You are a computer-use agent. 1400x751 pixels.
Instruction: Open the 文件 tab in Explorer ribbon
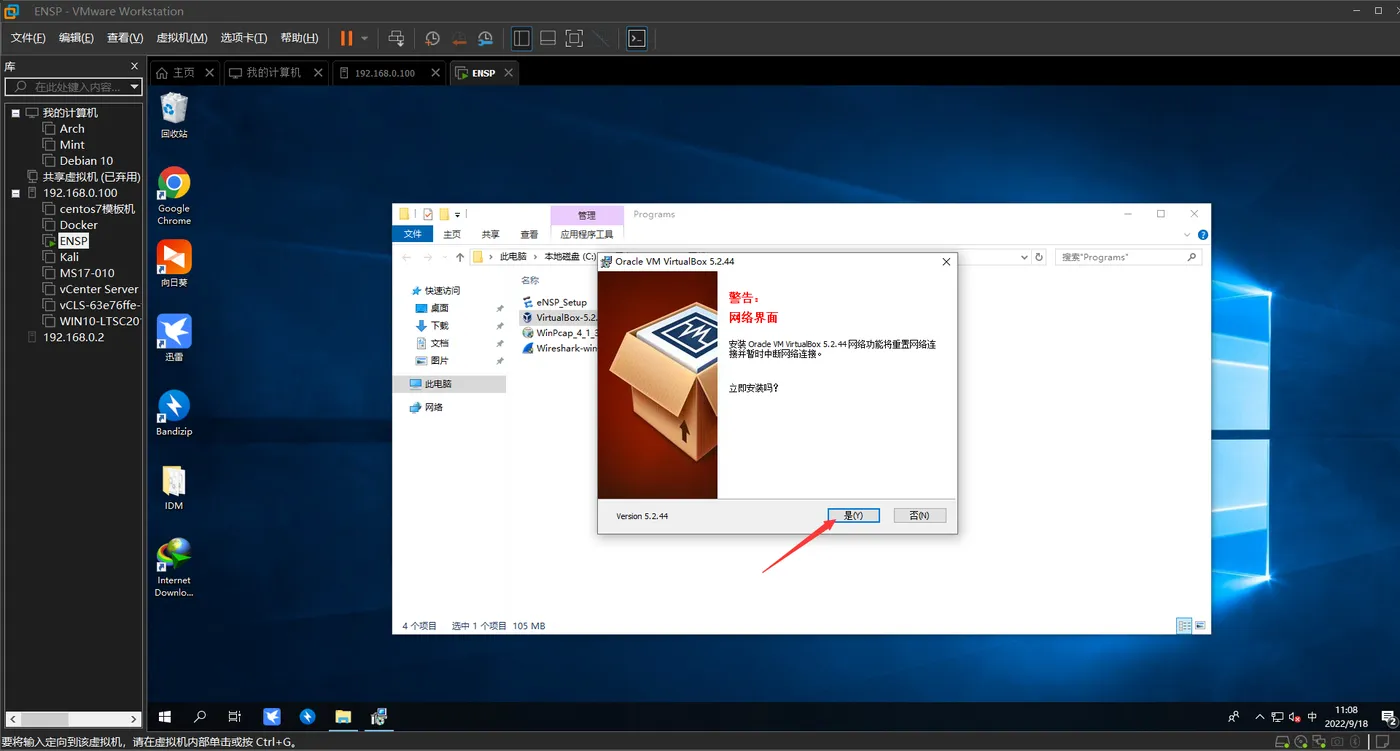pyautogui.click(x=413, y=234)
